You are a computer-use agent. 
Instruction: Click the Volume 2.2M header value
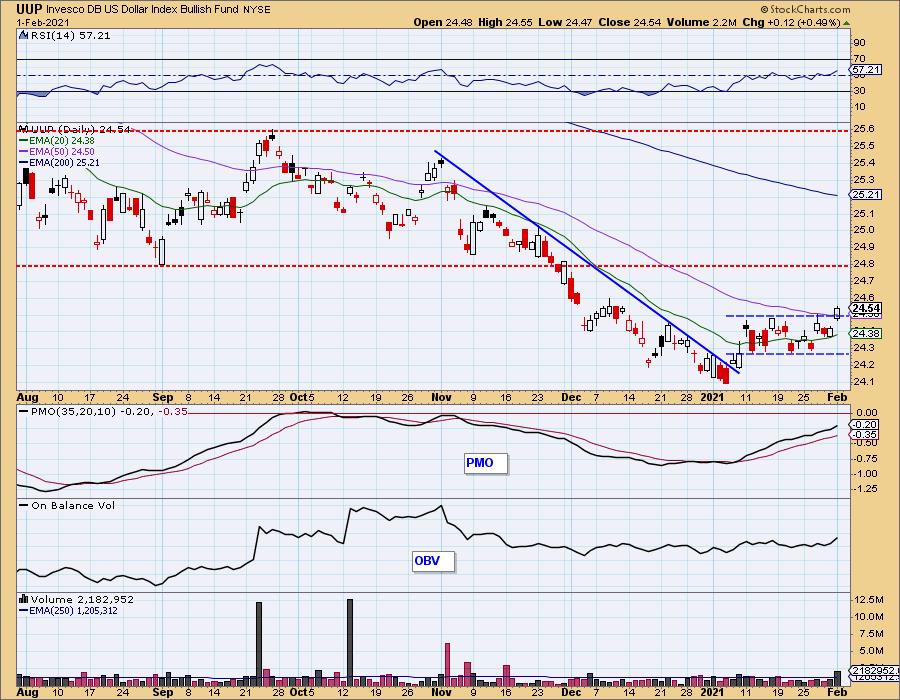point(701,22)
